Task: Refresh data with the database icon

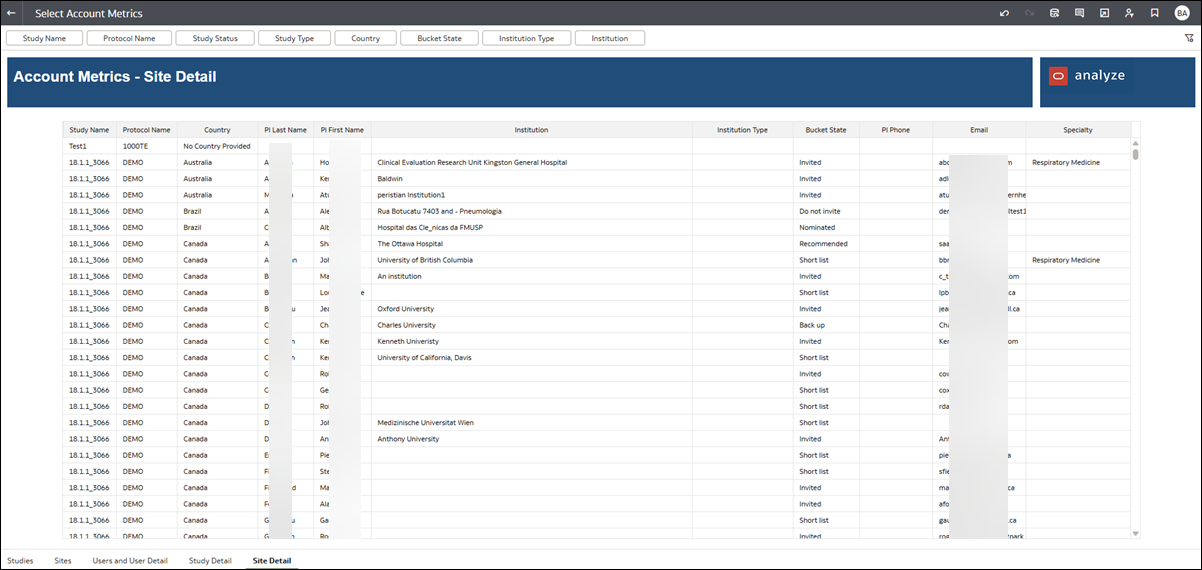Action: (1054, 13)
